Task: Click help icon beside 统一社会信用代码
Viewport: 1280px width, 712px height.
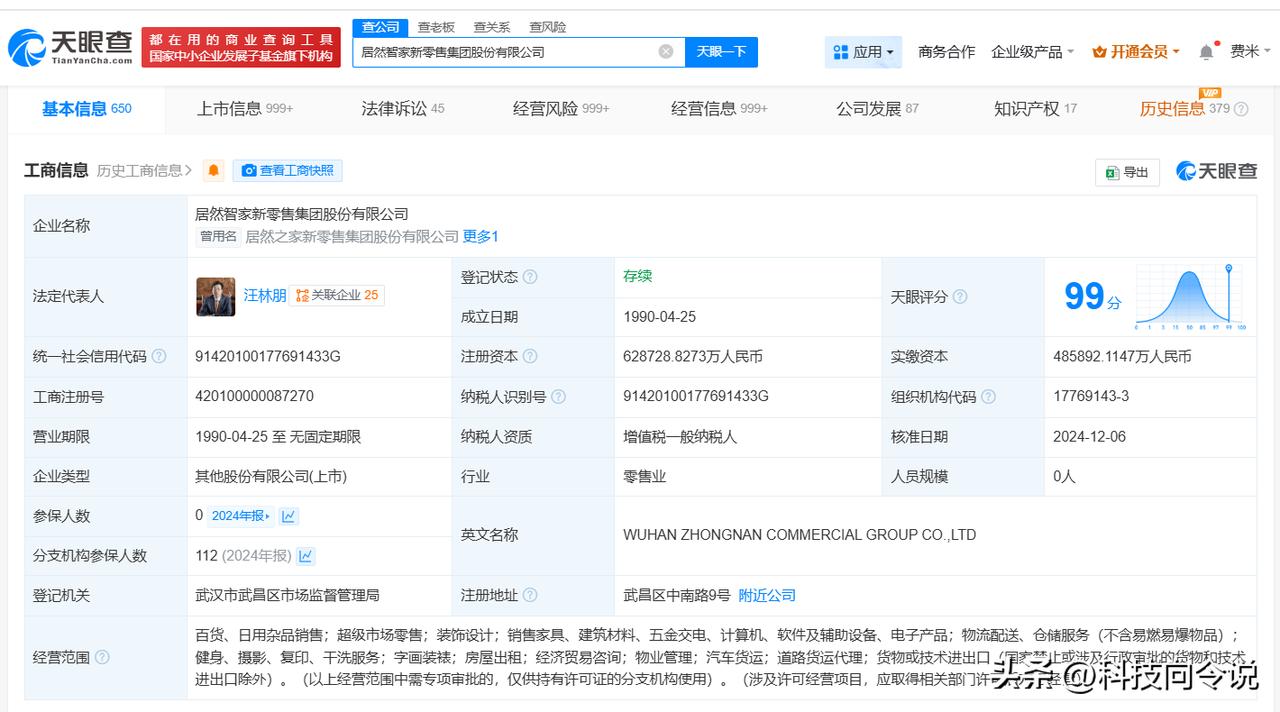Action: [x=159, y=357]
